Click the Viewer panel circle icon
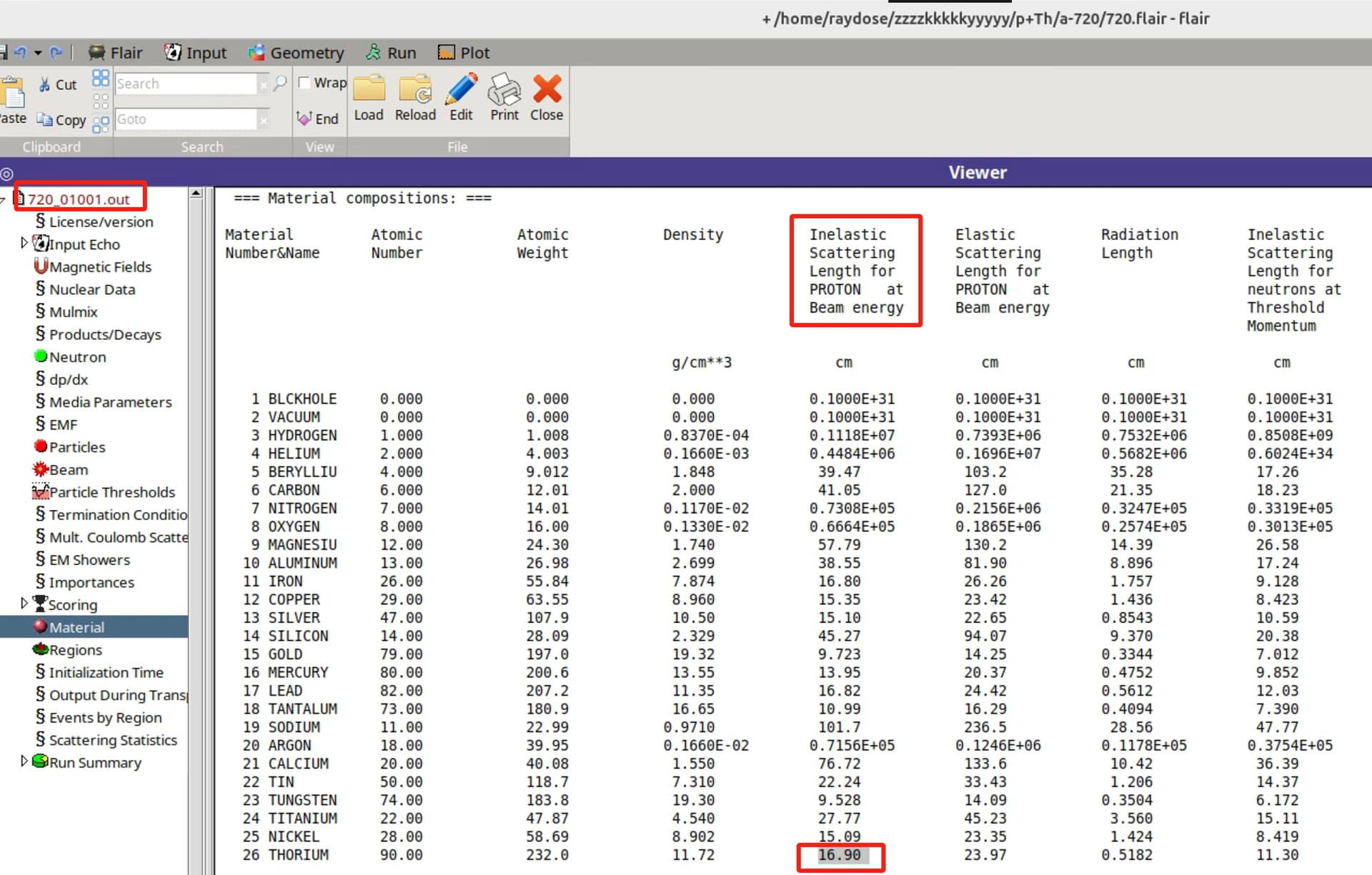Viewport: 1372px width, 875px height. [x=7, y=174]
